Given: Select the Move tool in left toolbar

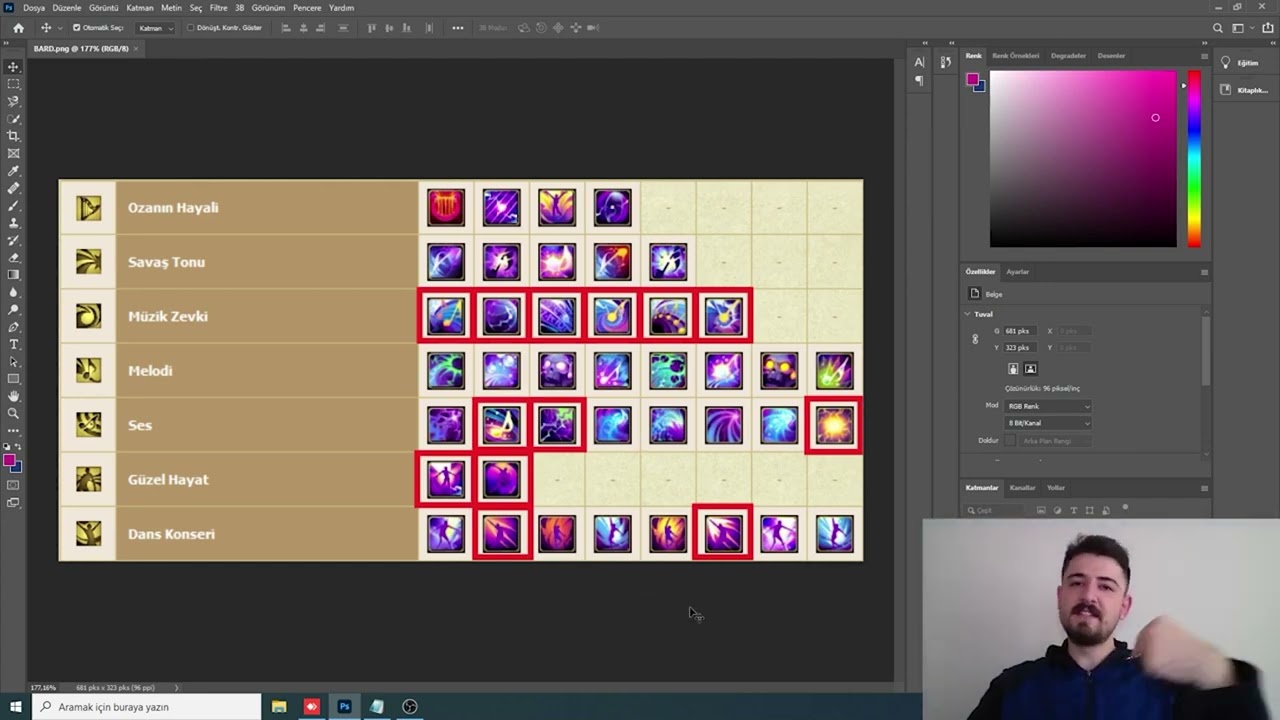Looking at the screenshot, I should pos(13,67).
